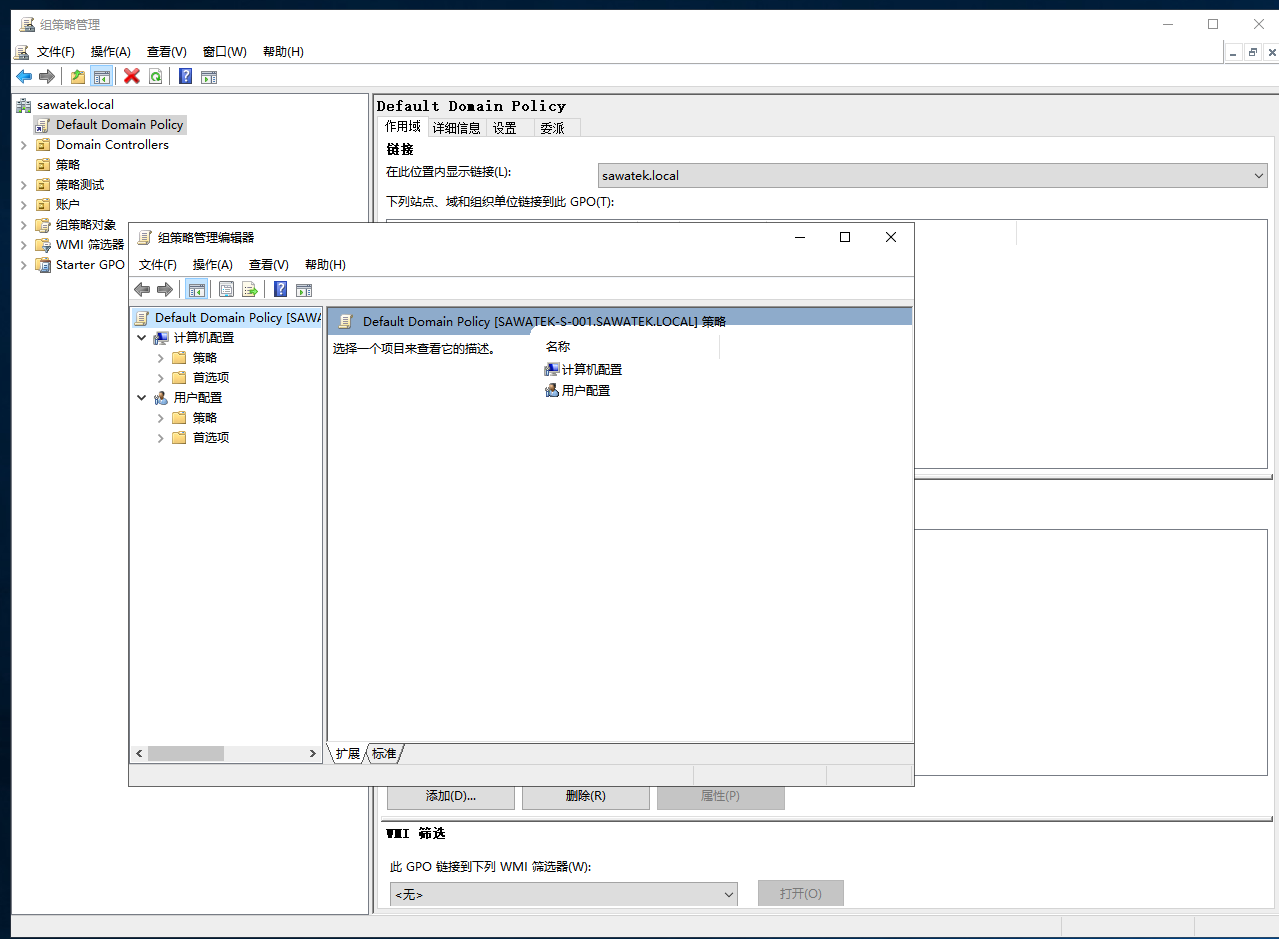
Task: Click the export list icon in editor toolbar
Action: (250, 289)
